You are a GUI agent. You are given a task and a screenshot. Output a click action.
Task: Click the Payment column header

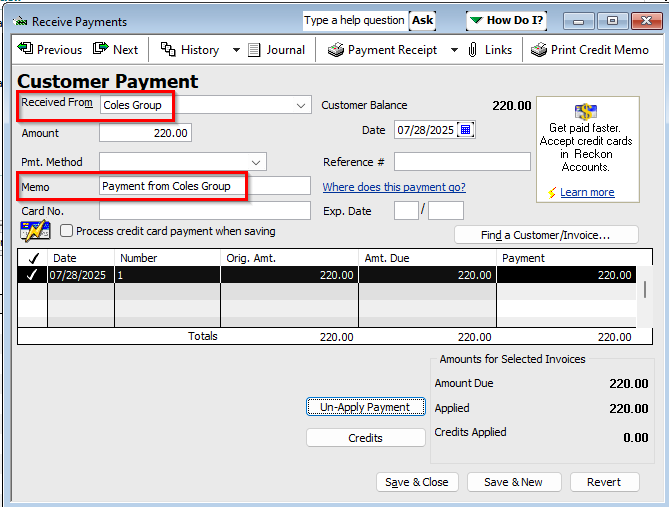(x=574, y=258)
